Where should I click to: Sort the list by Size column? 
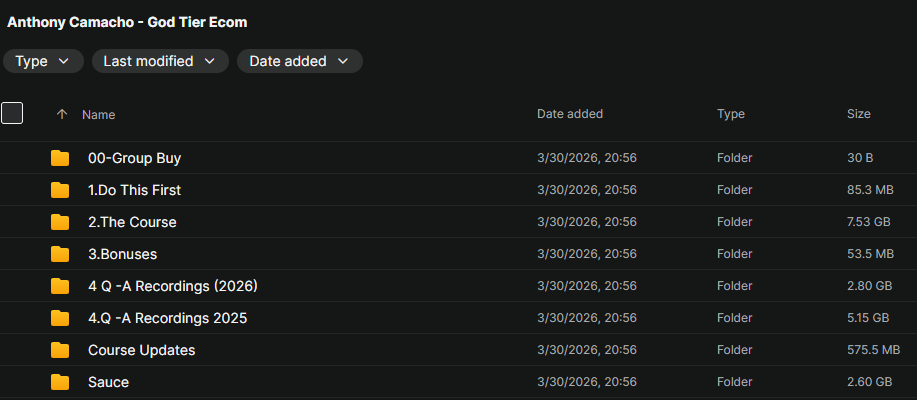(858, 114)
